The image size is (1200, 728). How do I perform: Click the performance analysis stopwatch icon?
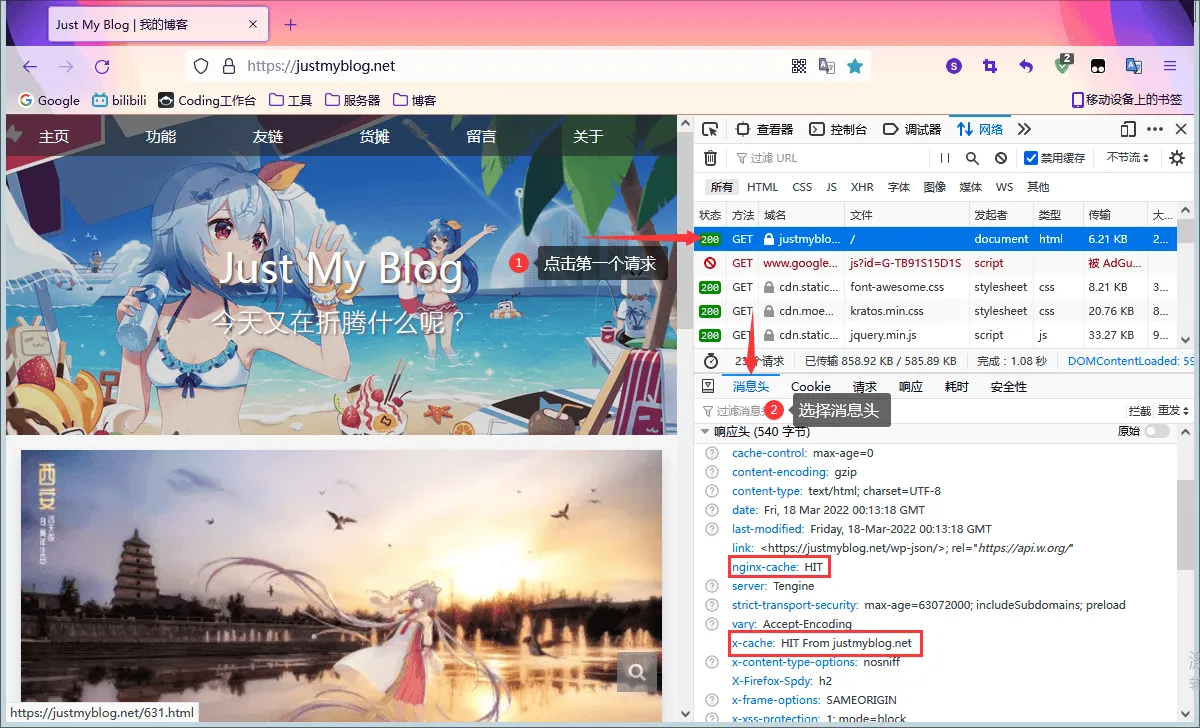pyautogui.click(x=710, y=361)
